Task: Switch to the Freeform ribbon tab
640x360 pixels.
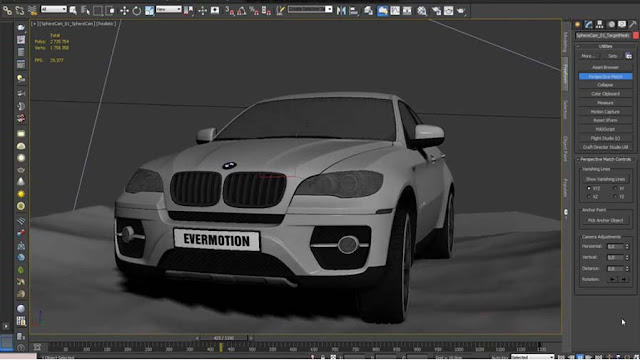Action: [565, 73]
